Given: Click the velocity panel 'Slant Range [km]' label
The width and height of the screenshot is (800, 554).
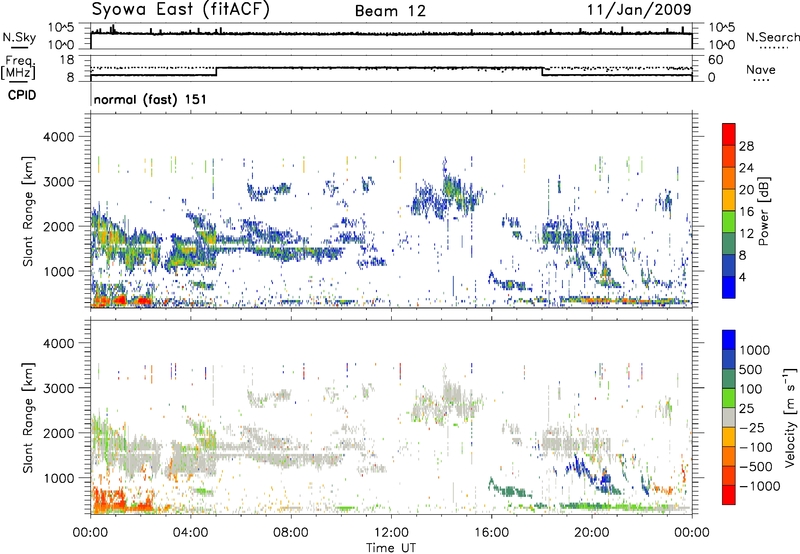Looking at the screenshot, I should click(28, 417).
